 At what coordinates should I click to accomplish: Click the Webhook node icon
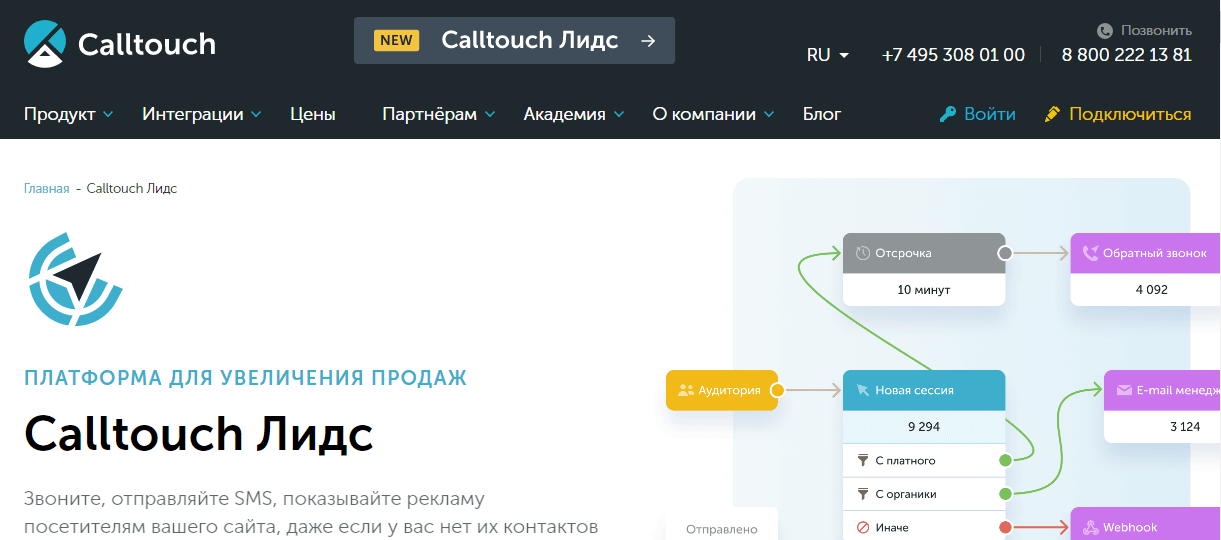coord(1091,527)
